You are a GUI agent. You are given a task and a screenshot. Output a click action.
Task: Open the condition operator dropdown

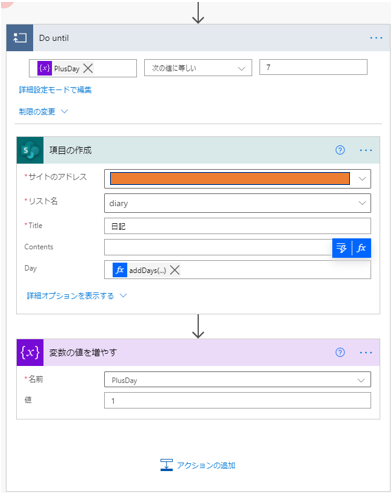click(x=198, y=68)
